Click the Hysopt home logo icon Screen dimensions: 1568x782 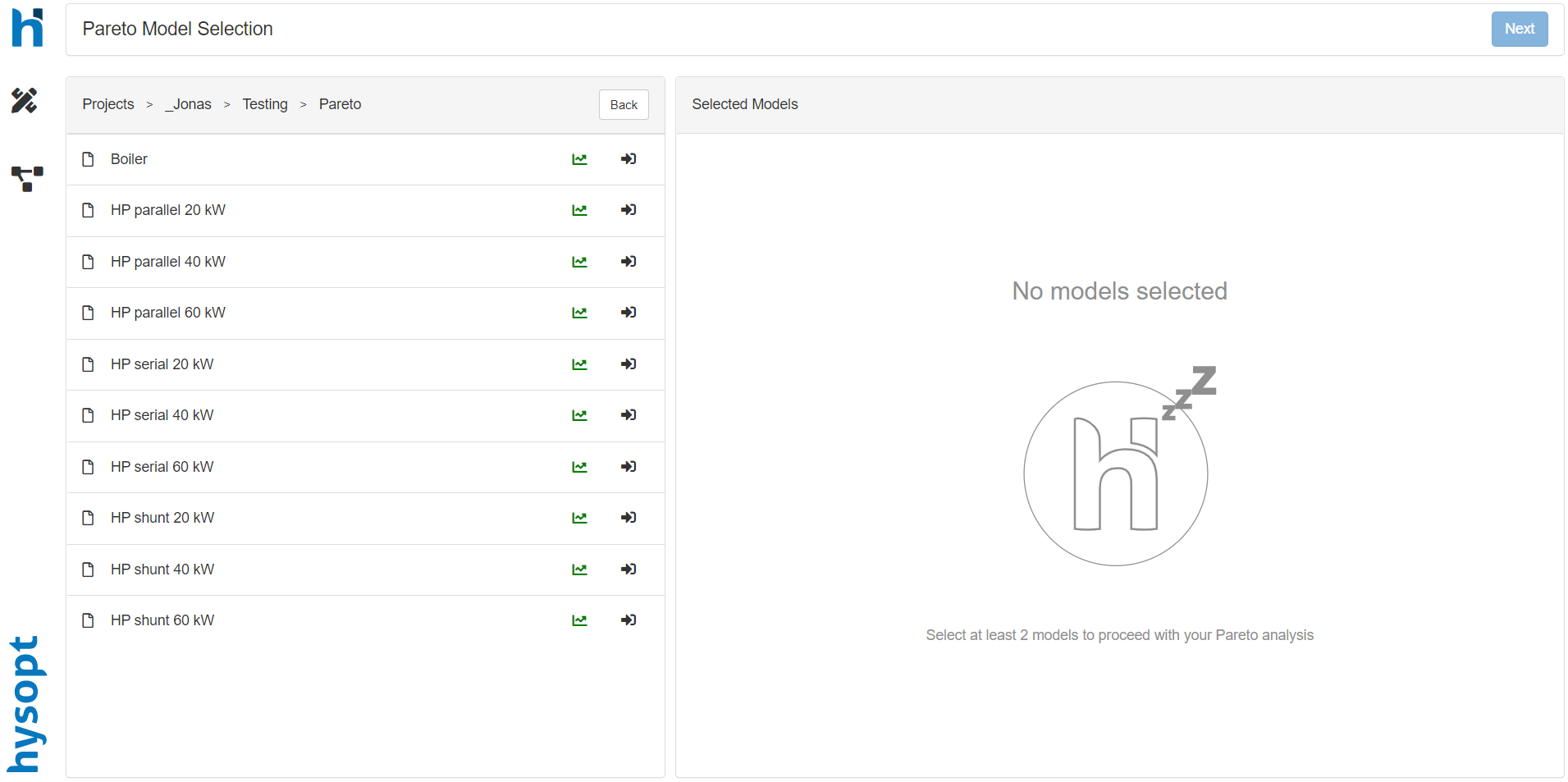pyautogui.click(x=27, y=28)
